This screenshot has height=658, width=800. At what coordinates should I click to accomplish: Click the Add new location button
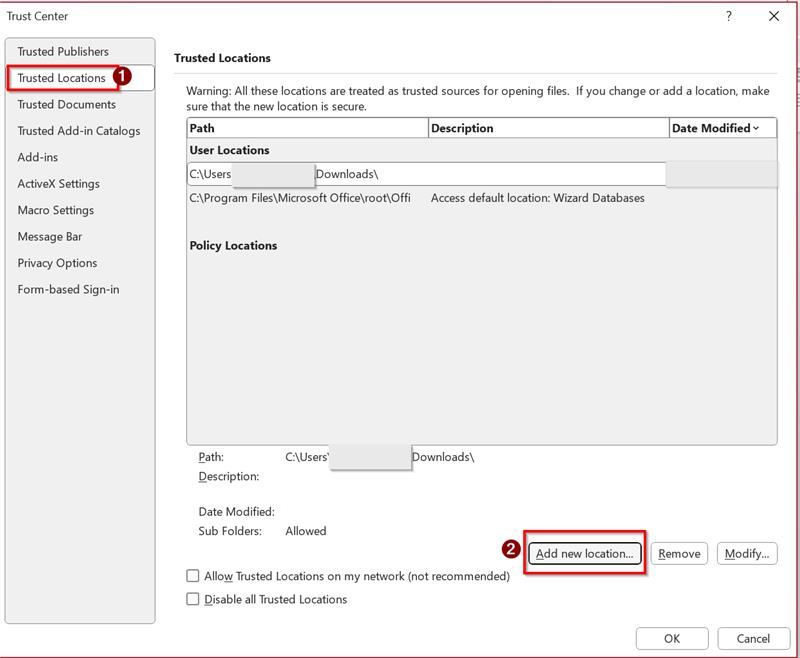(x=584, y=551)
